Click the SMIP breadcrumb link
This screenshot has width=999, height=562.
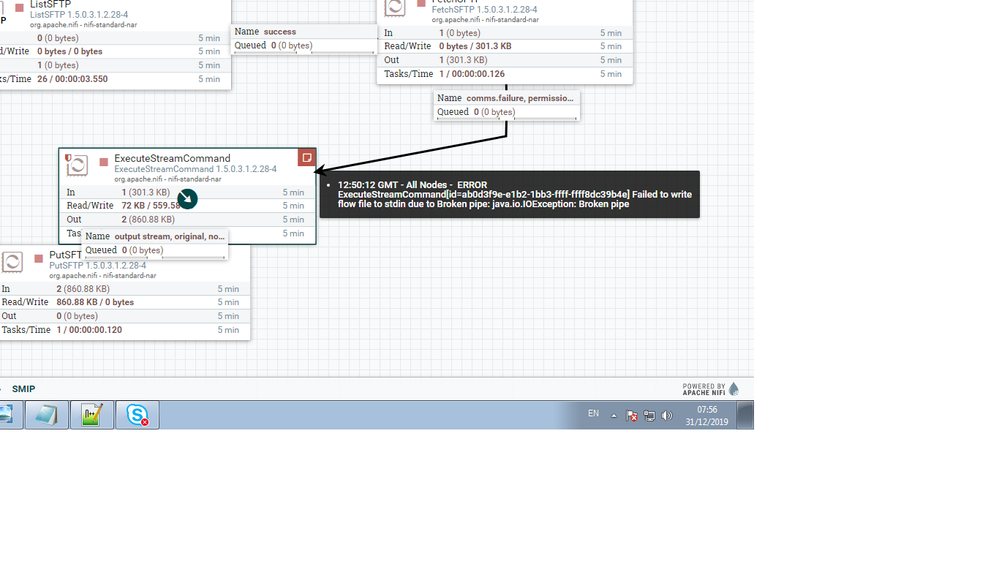(24, 389)
